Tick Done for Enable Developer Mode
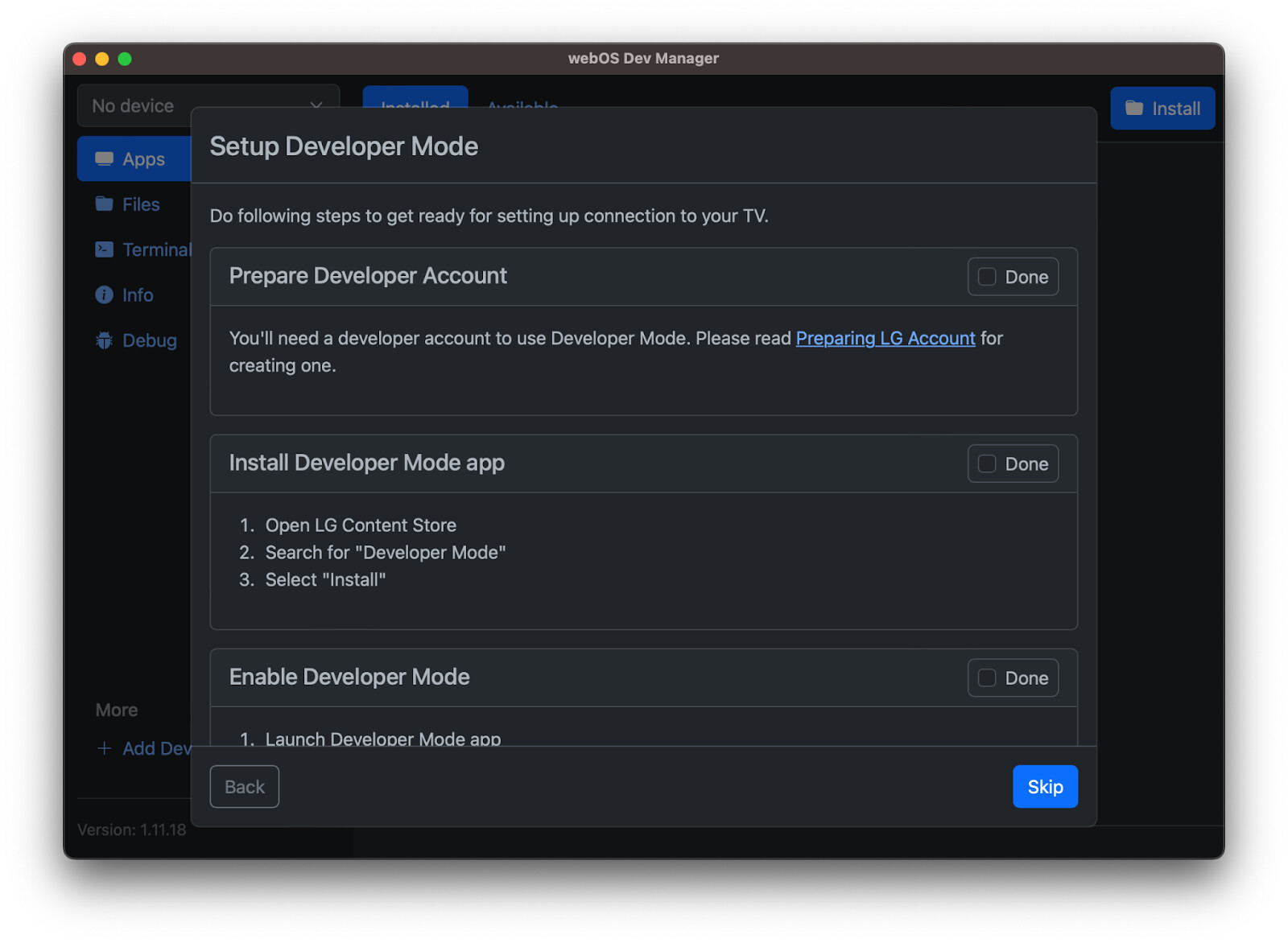This screenshot has width=1288, height=943. (x=987, y=678)
